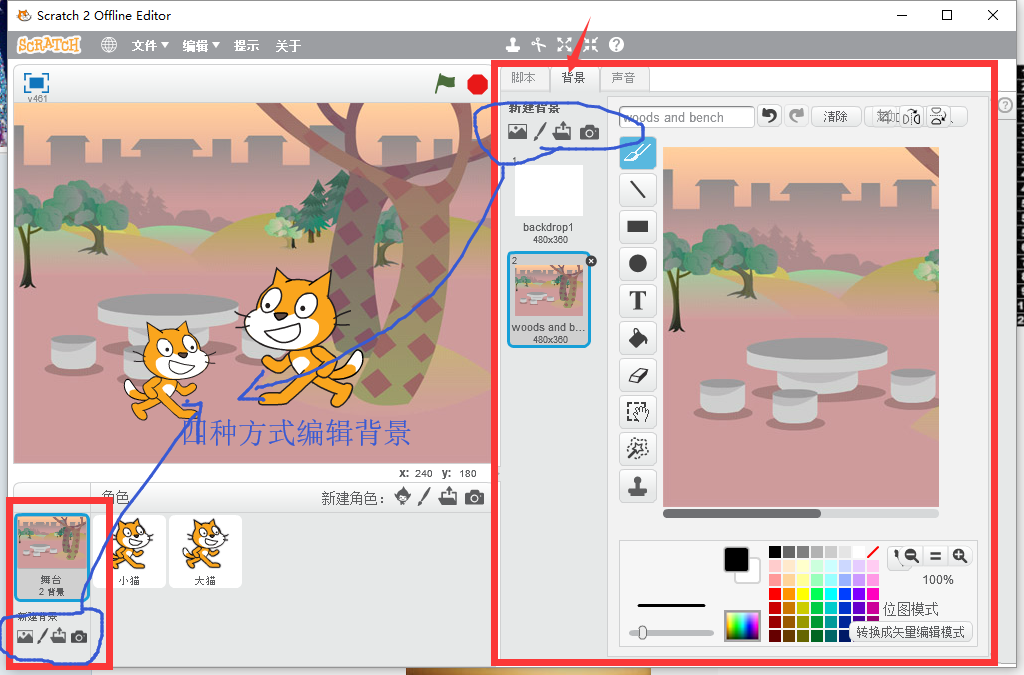Select the Text tool

637,300
